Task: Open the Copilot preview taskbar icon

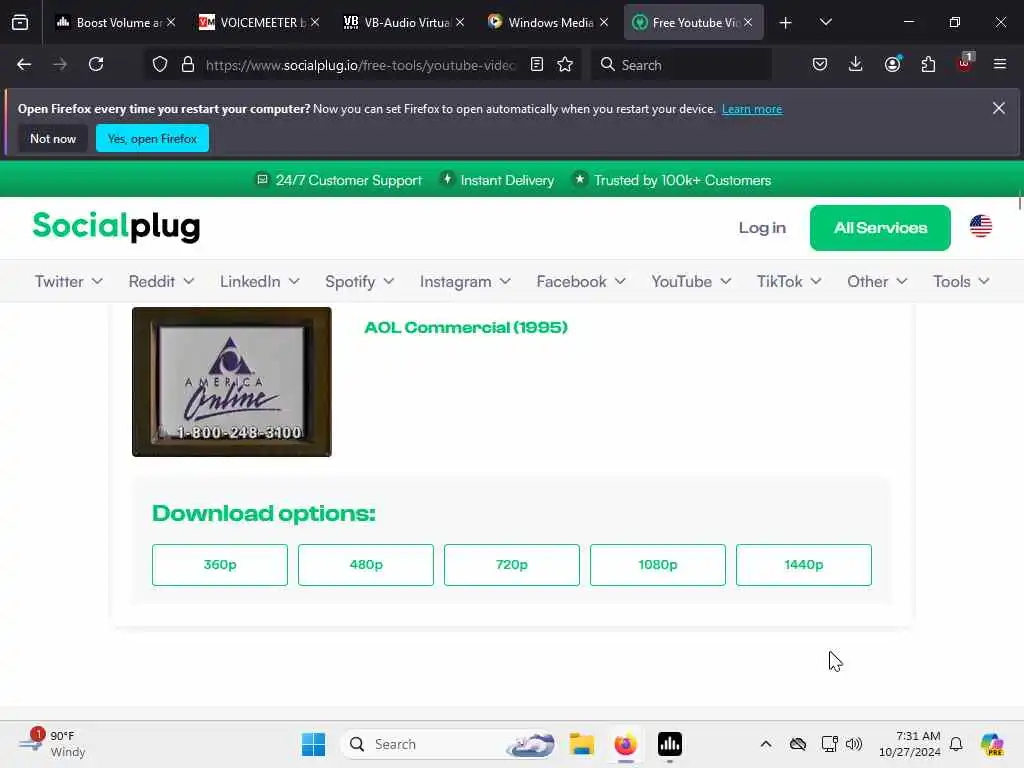Action: (992, 744)
